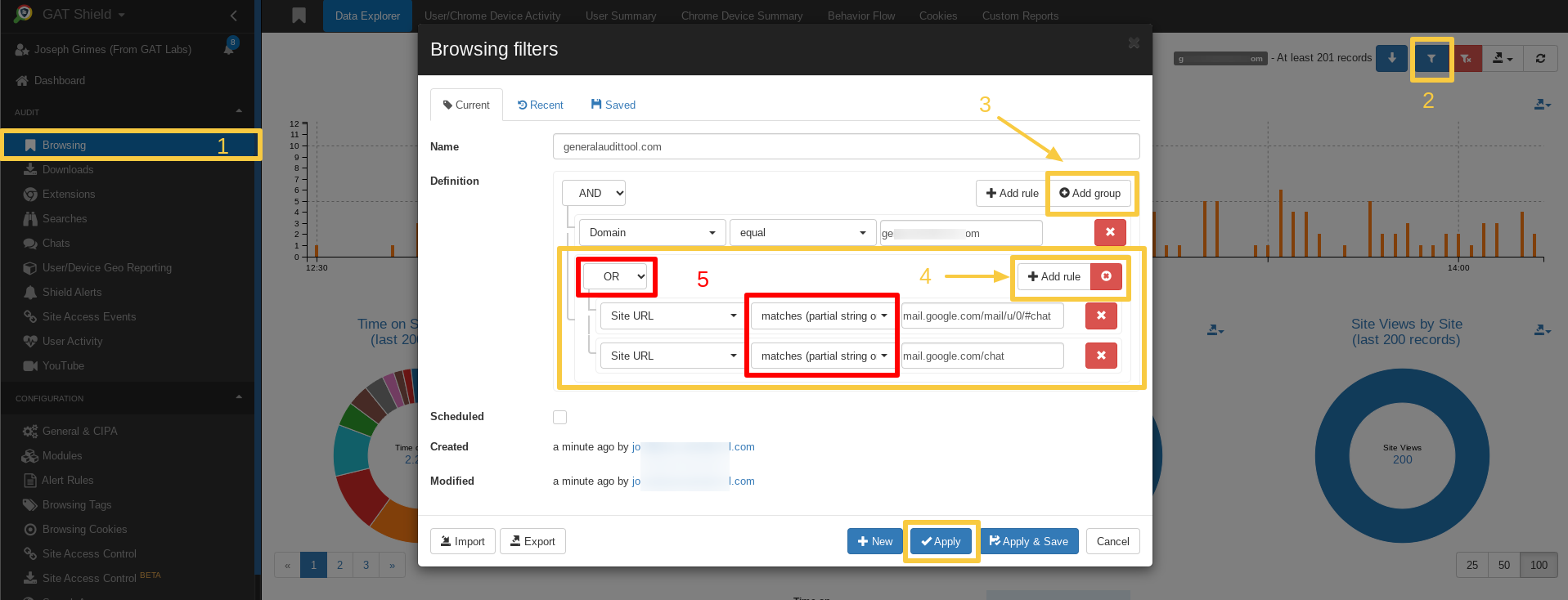The height and width of the screenshot is (600, 1568).
Task: Delete the mail.google.com/chat rule
Action: tap(1101, 356)
